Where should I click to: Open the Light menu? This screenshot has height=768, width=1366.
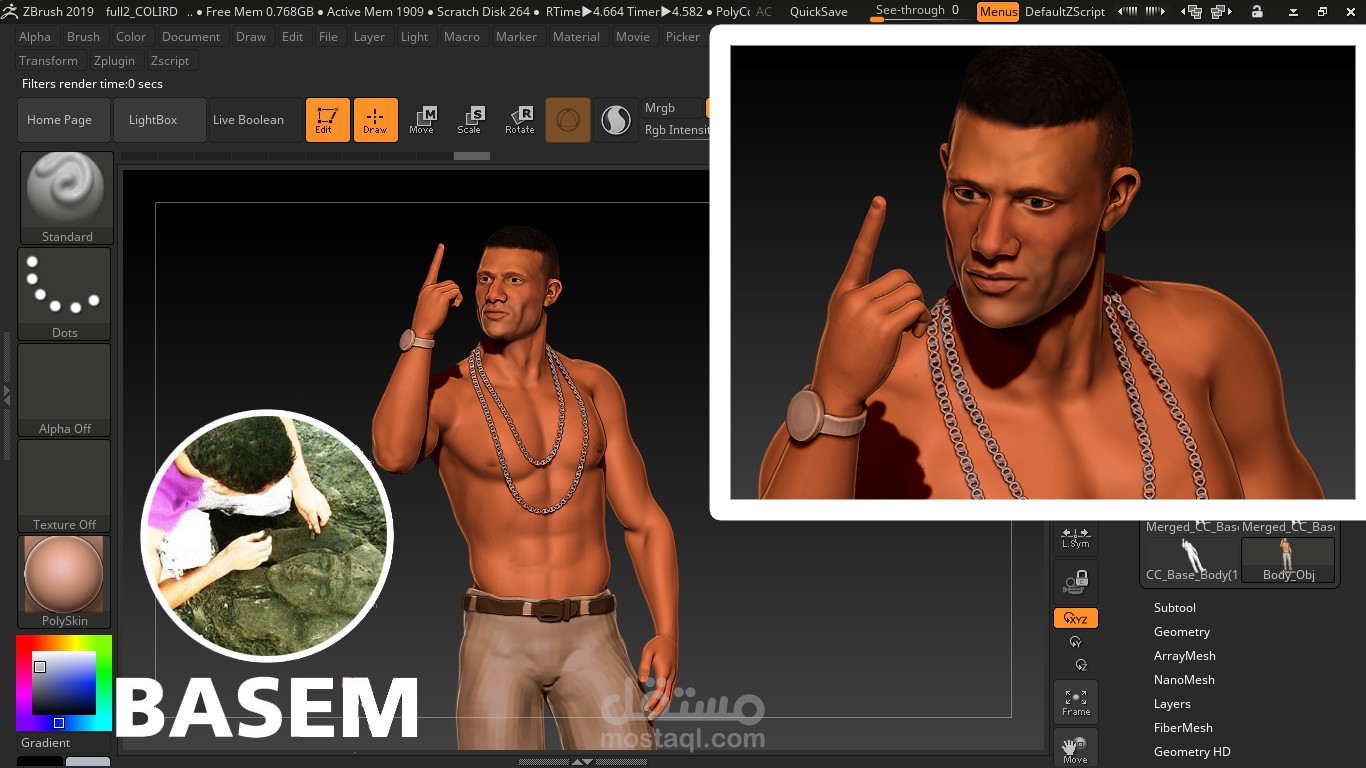(414, 37)
